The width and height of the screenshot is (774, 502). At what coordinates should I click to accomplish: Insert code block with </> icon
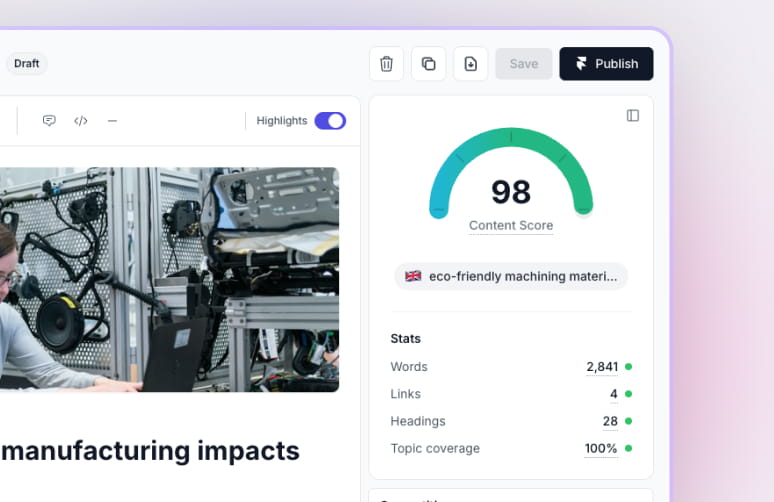coord(81,120)
